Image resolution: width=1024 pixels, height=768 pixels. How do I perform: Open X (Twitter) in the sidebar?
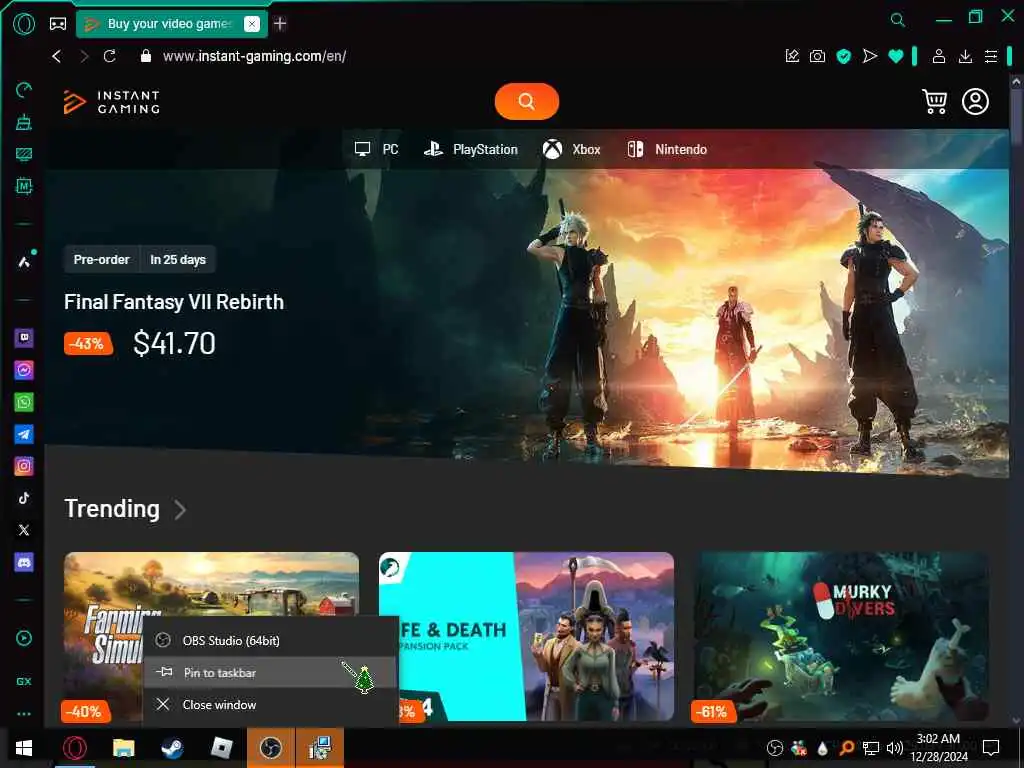click(24, 530)
